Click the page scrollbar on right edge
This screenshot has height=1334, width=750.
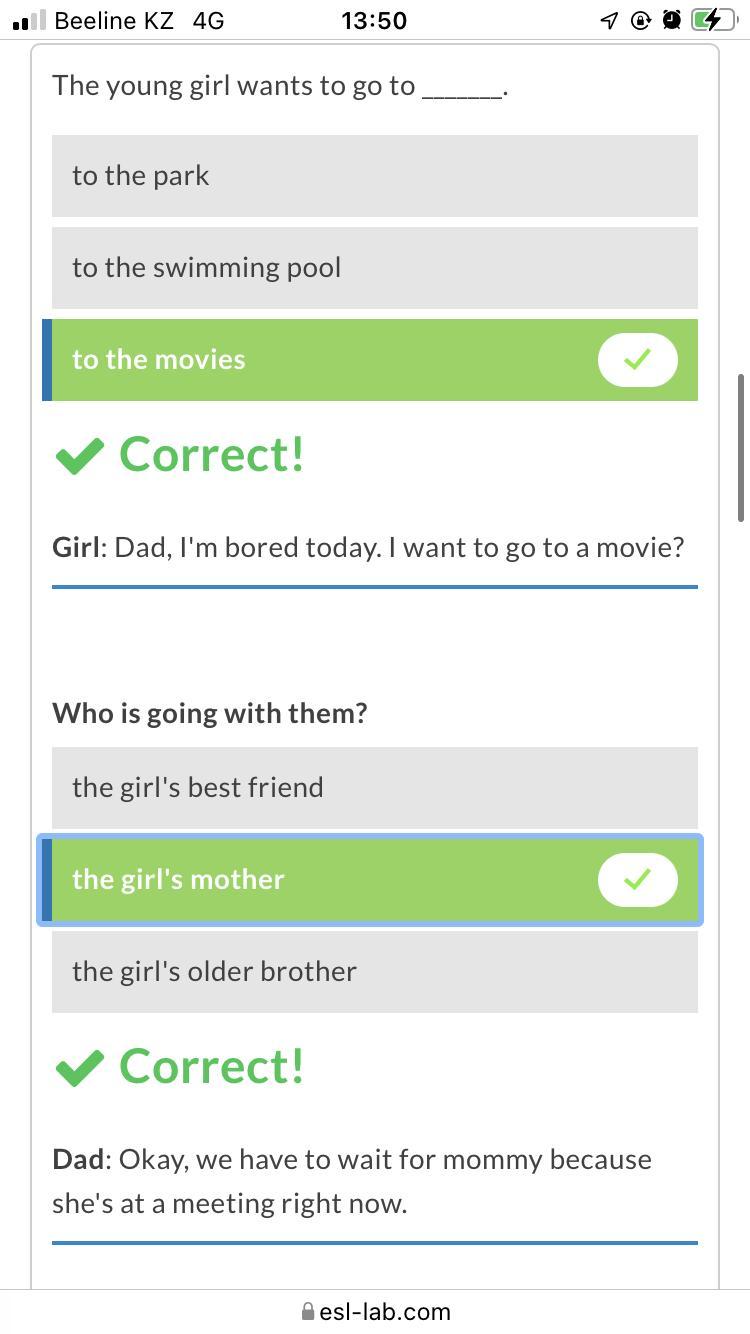[x=741, y=448]
